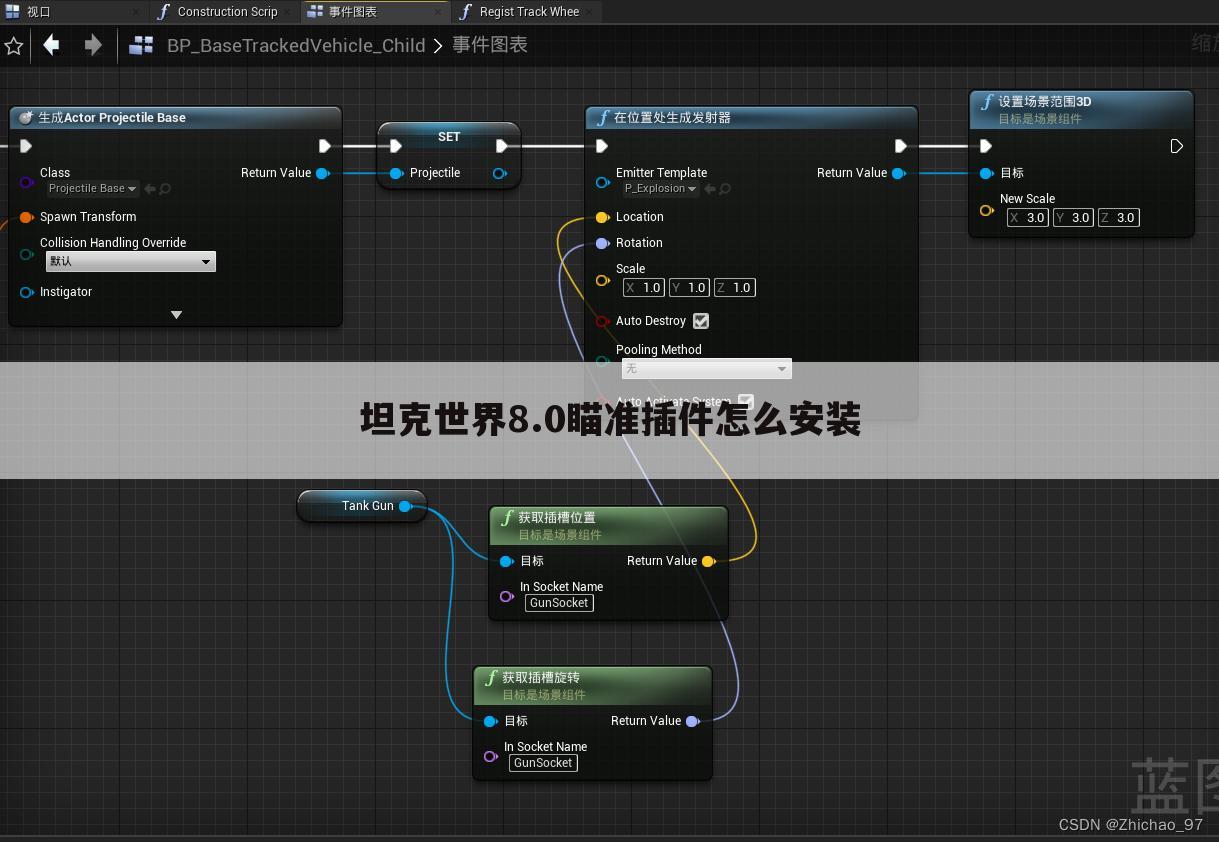Click the Projectile input pin on SET
Image resolution: width=1219 pixels, height=842 pixels.
click(x=396, y=173)
